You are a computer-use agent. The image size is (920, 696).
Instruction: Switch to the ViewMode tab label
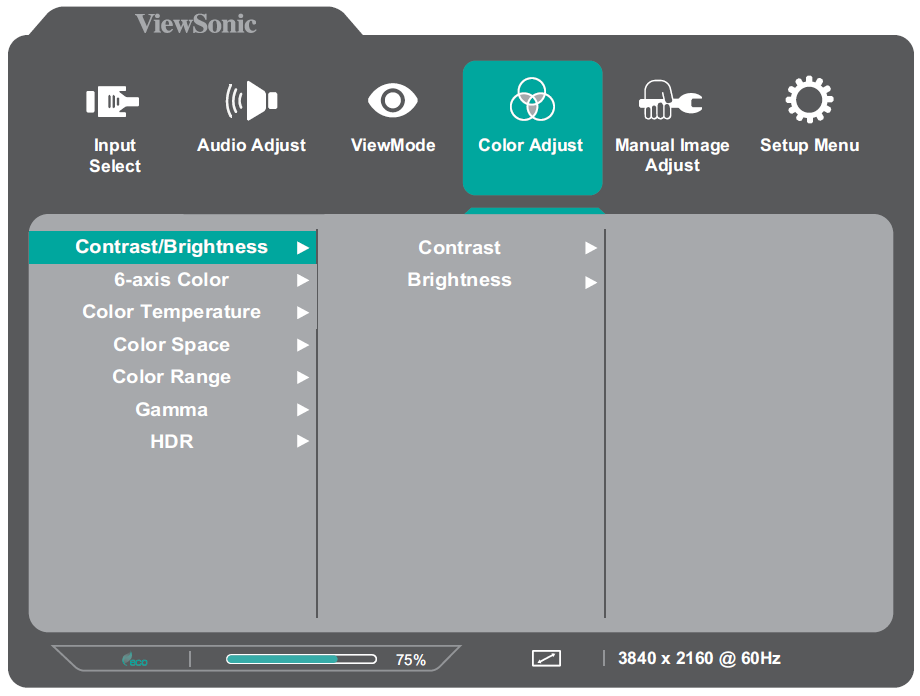393,146
